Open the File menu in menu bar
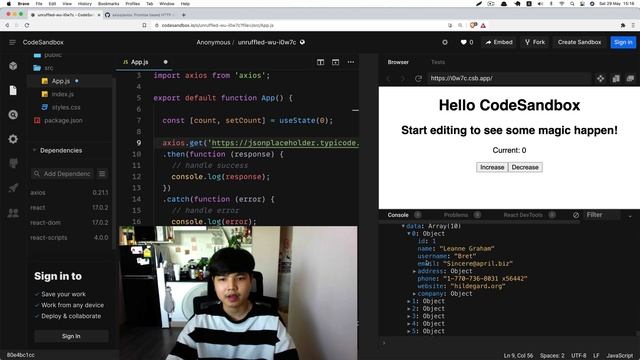The height and width of the screenshot is (360, 640). pos(39,4)
